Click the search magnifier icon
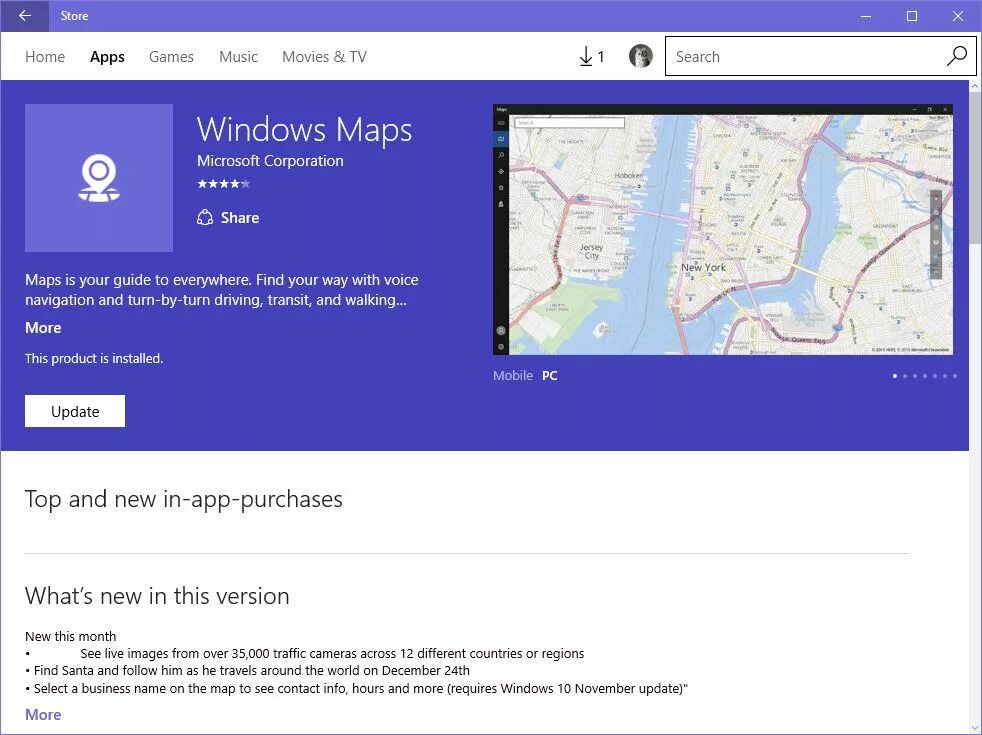The image size is (982, 735). click(956, 56)
